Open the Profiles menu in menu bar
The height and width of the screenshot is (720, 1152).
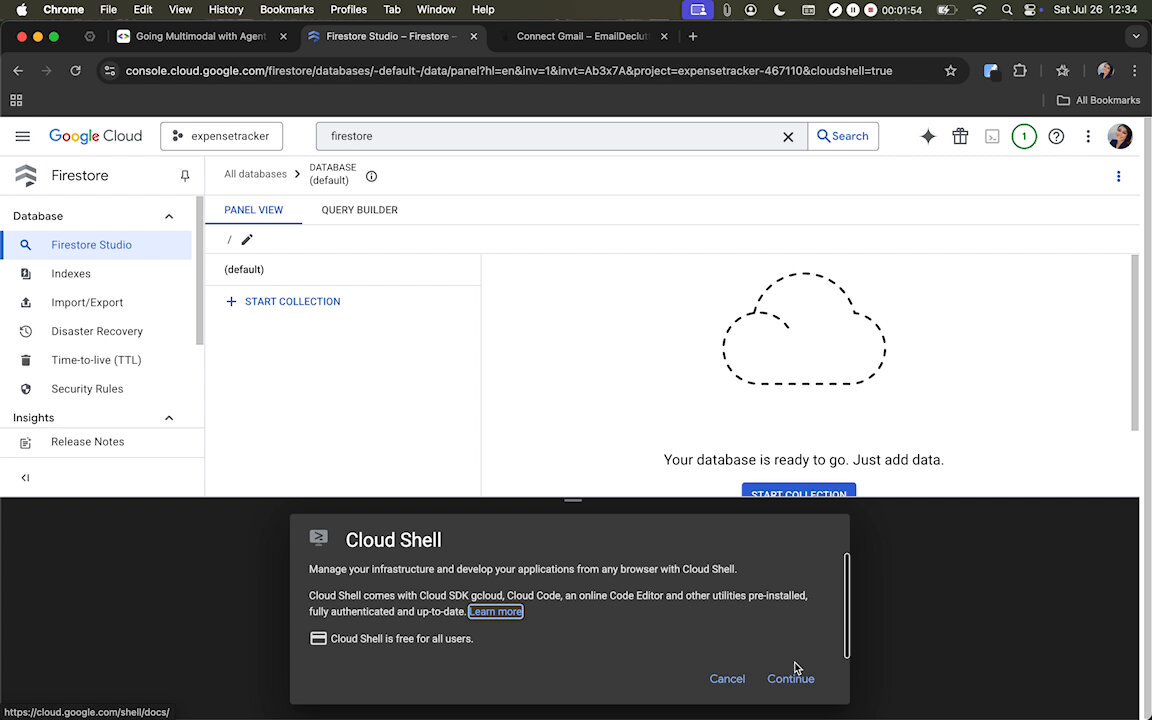pos(348,10)
